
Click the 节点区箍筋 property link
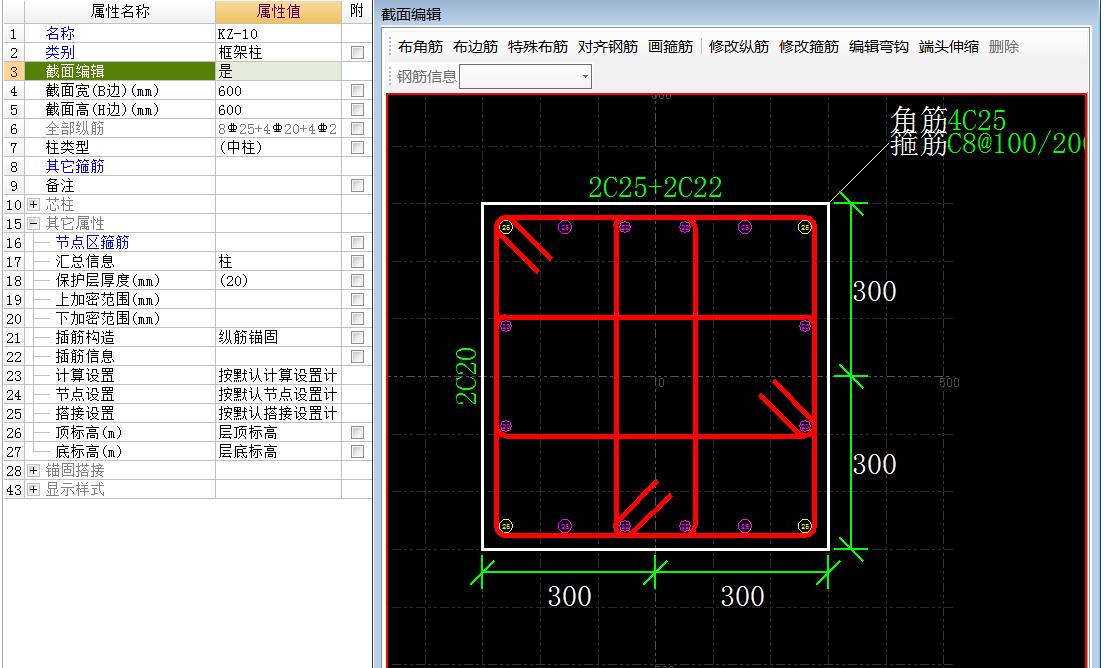click(x=92, y=243)
